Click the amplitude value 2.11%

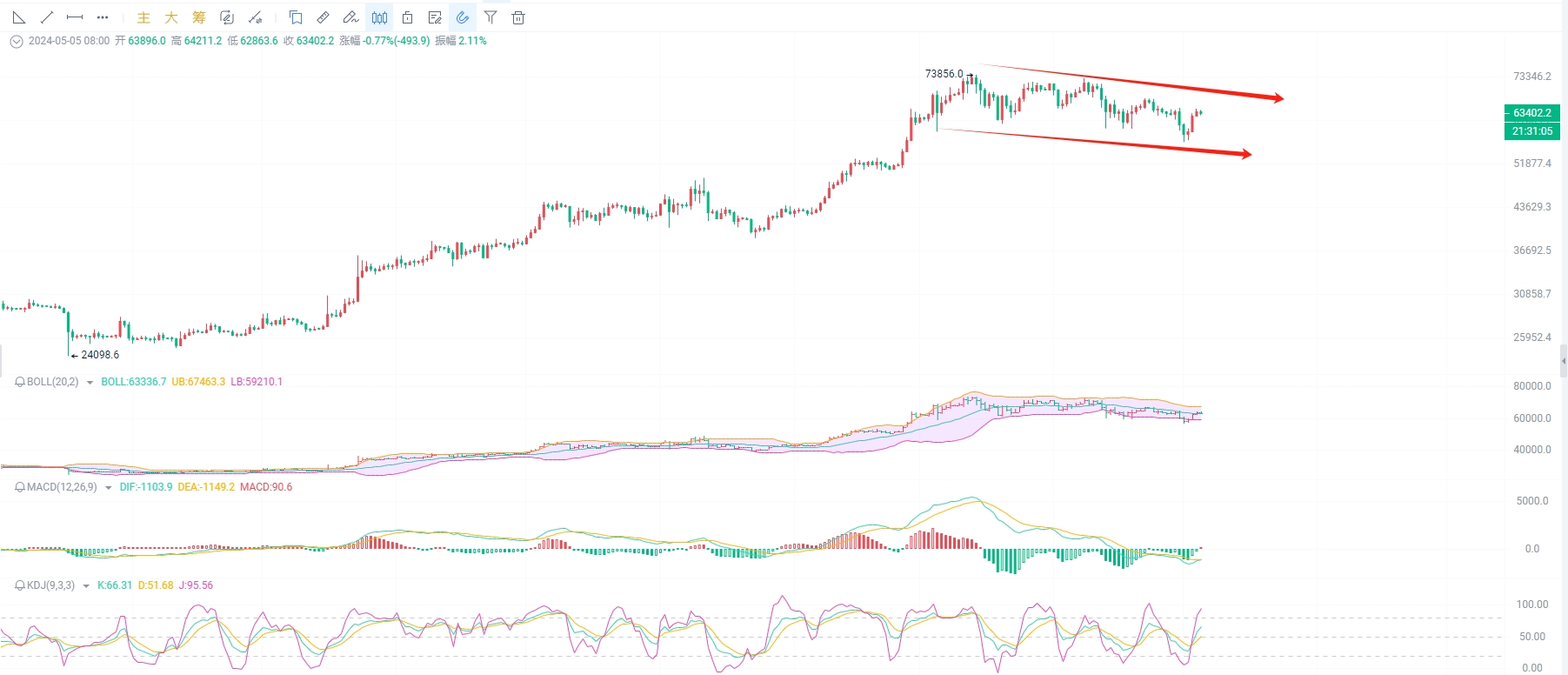[x=472, y=41]
